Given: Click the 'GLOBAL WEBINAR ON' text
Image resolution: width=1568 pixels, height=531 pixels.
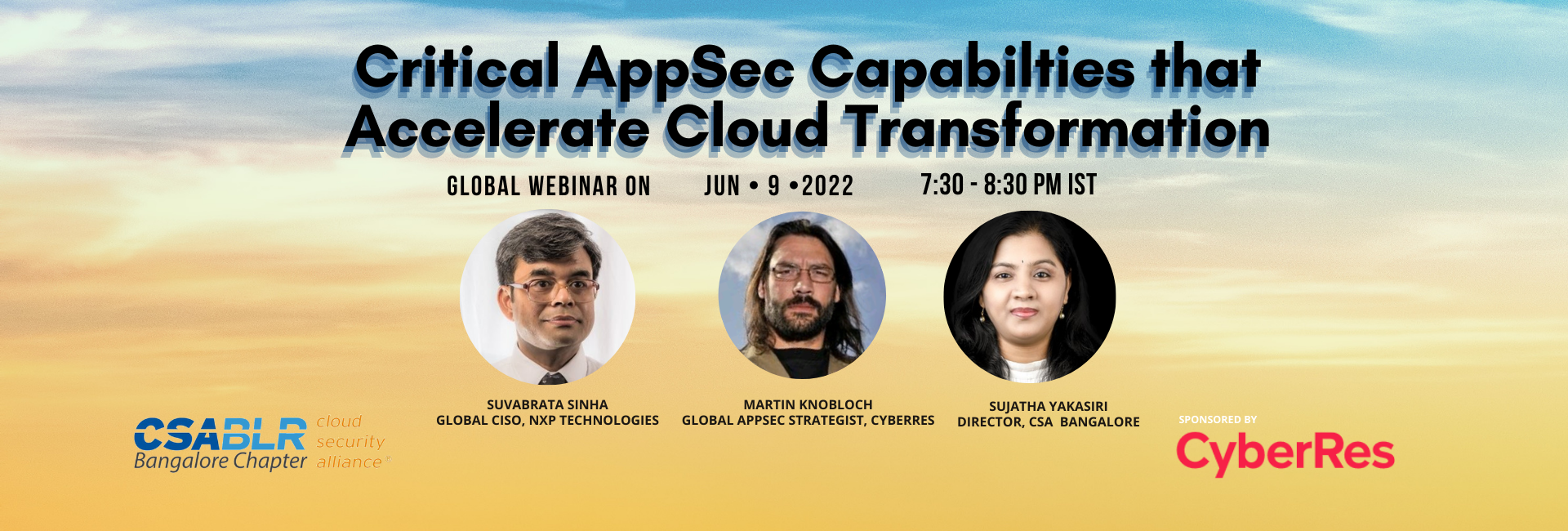Looking at the screenshot, I should pyautogui.click(x=549, y=186).
